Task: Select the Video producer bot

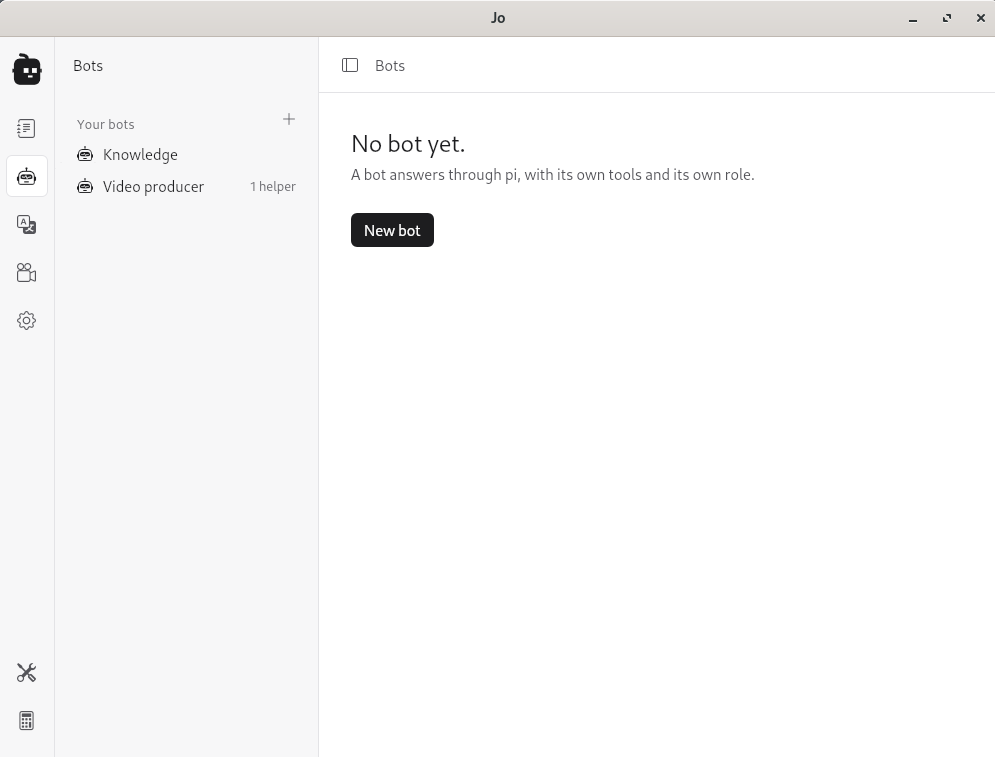Action: (x=186, y=187)
